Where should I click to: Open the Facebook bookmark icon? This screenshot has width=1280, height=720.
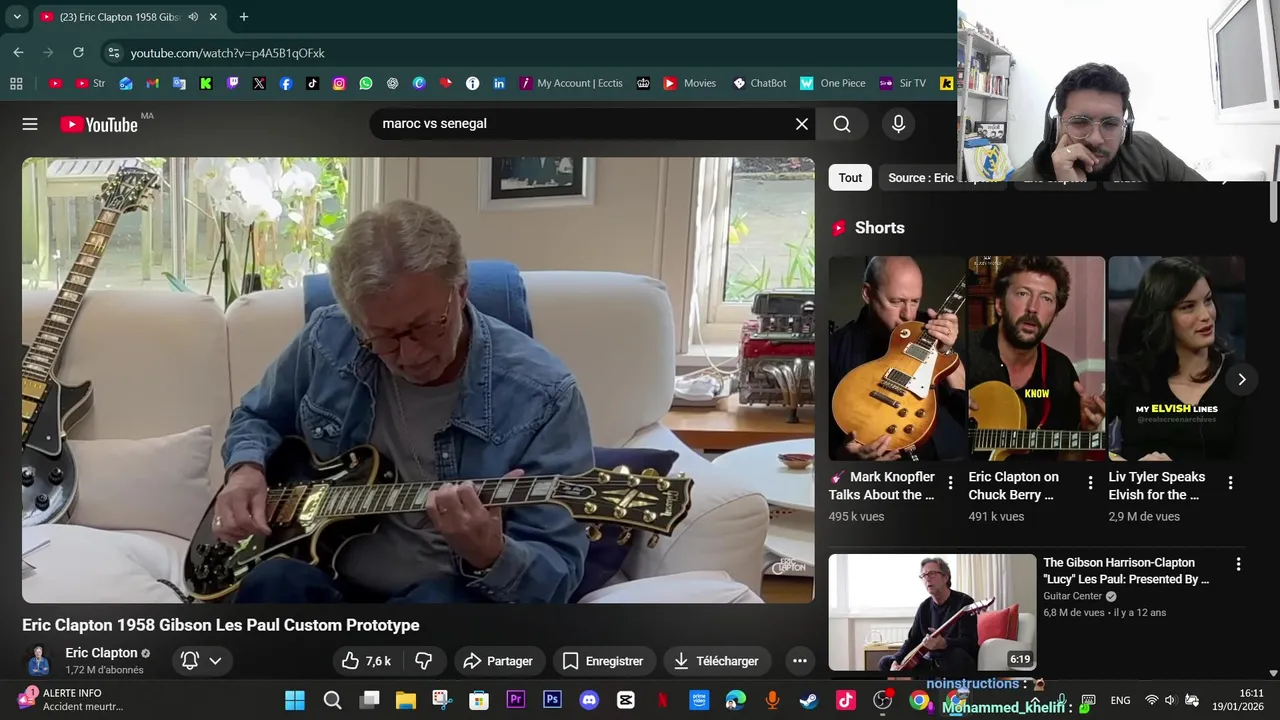[x=286, y=83]
